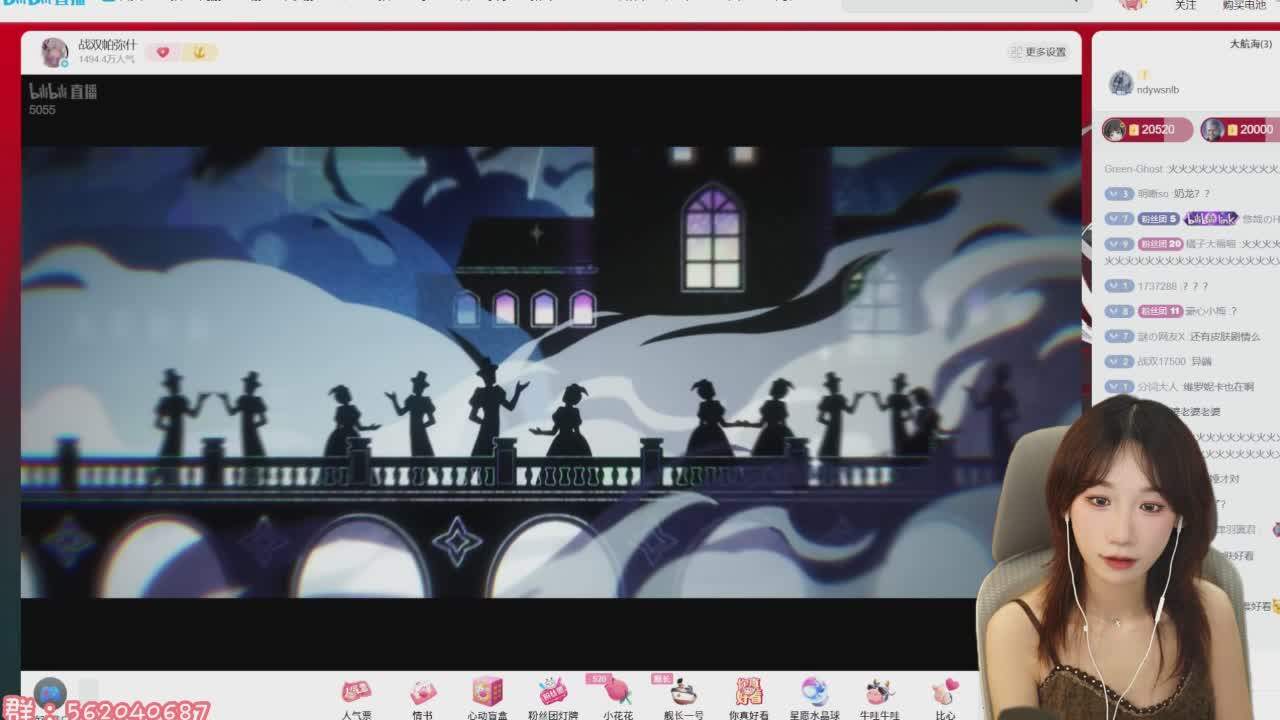
Task: Send the 人气票 gift
Action: pyautogui.click(x=356, y=699)
